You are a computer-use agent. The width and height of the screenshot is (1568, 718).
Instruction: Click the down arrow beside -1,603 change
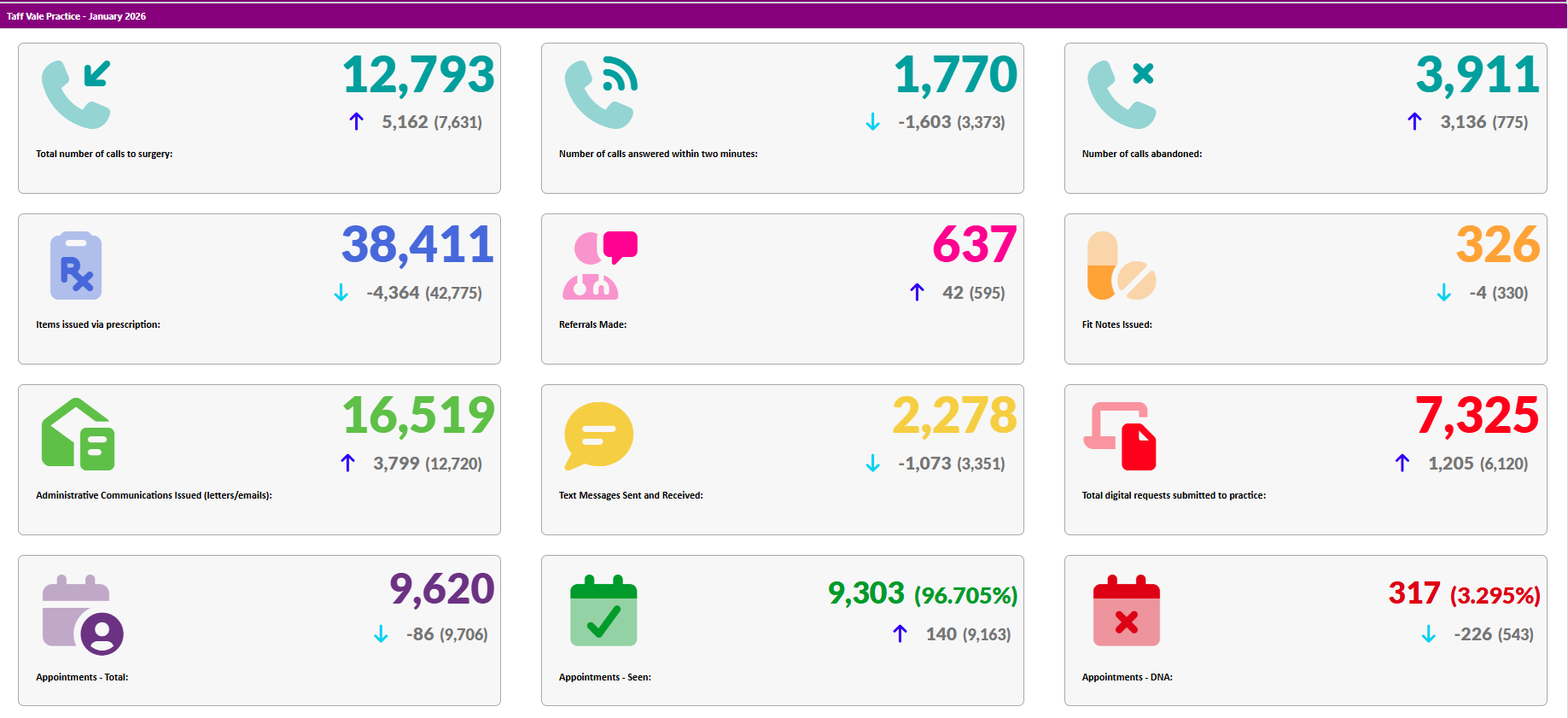coord(872,122)
